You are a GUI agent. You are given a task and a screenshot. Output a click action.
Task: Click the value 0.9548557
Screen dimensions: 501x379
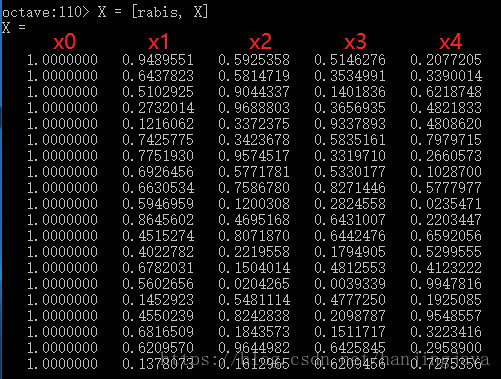tap(446, 316)
